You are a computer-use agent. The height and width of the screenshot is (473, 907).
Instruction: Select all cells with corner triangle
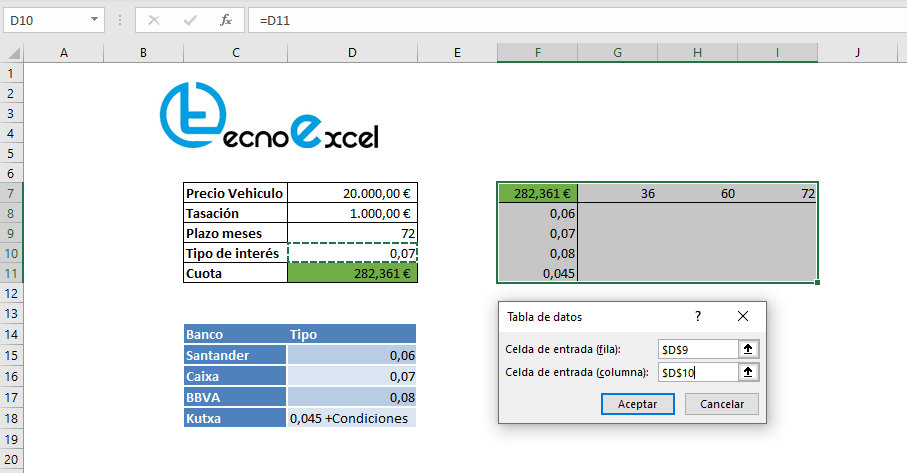click(x=12, y=53)
